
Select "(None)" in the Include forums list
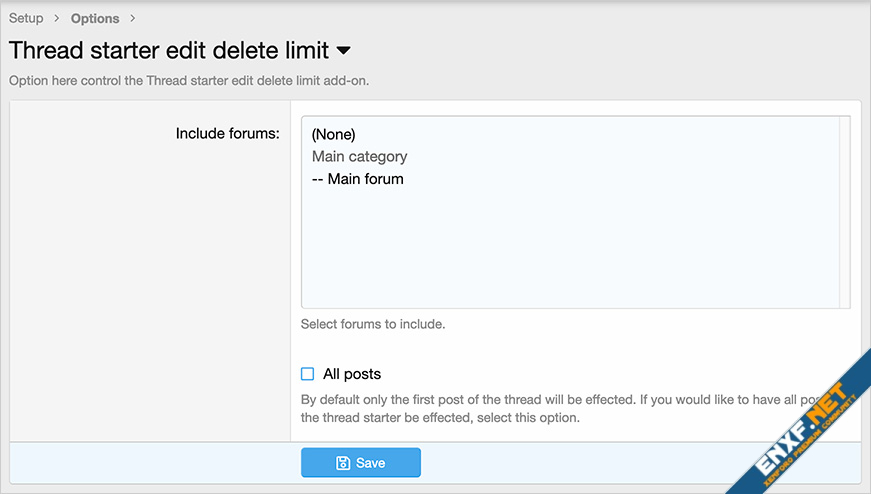[x=334, y=134]
